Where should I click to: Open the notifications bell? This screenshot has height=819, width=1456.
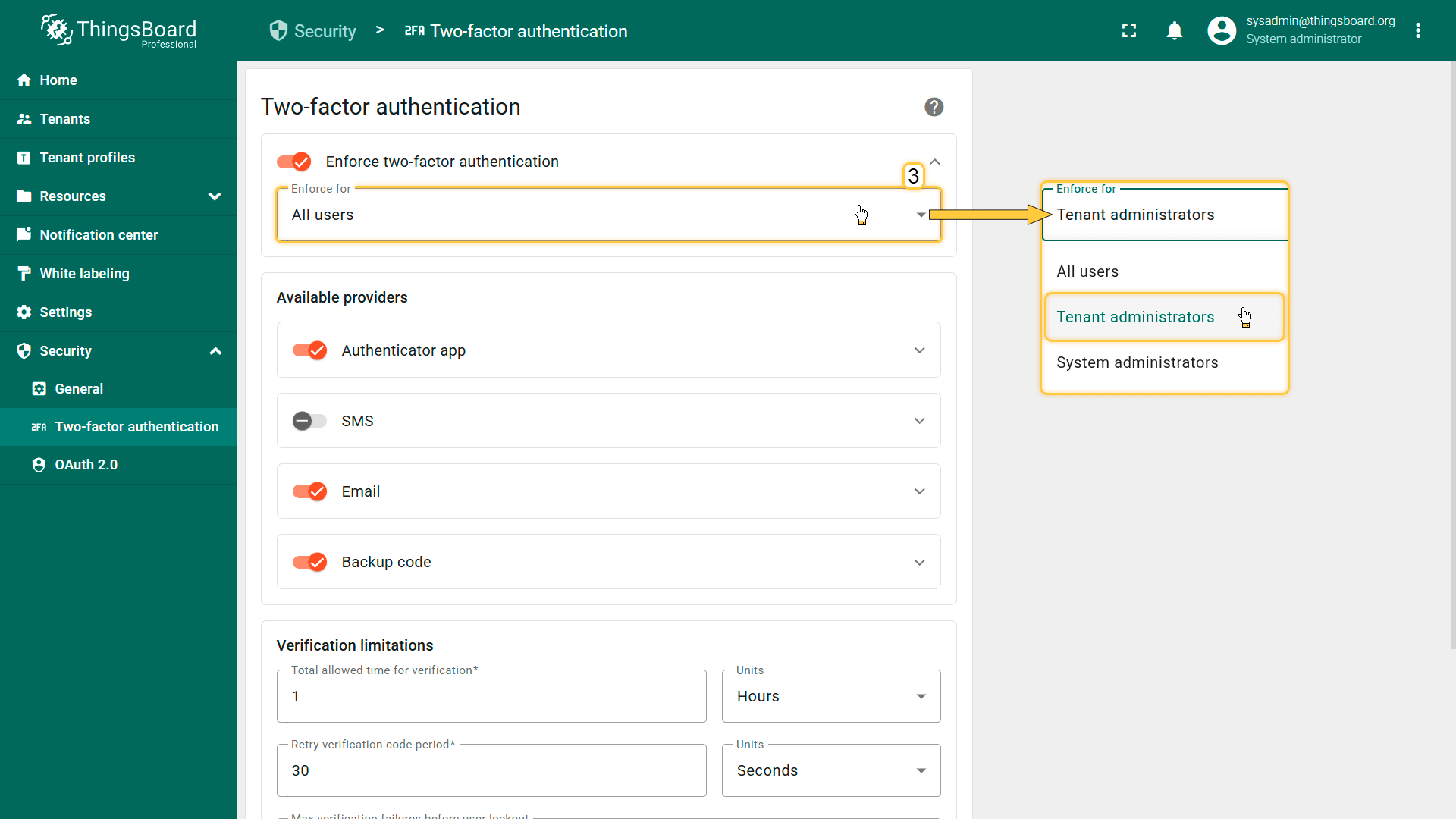pyautogui.click(x=1174, y=30)
